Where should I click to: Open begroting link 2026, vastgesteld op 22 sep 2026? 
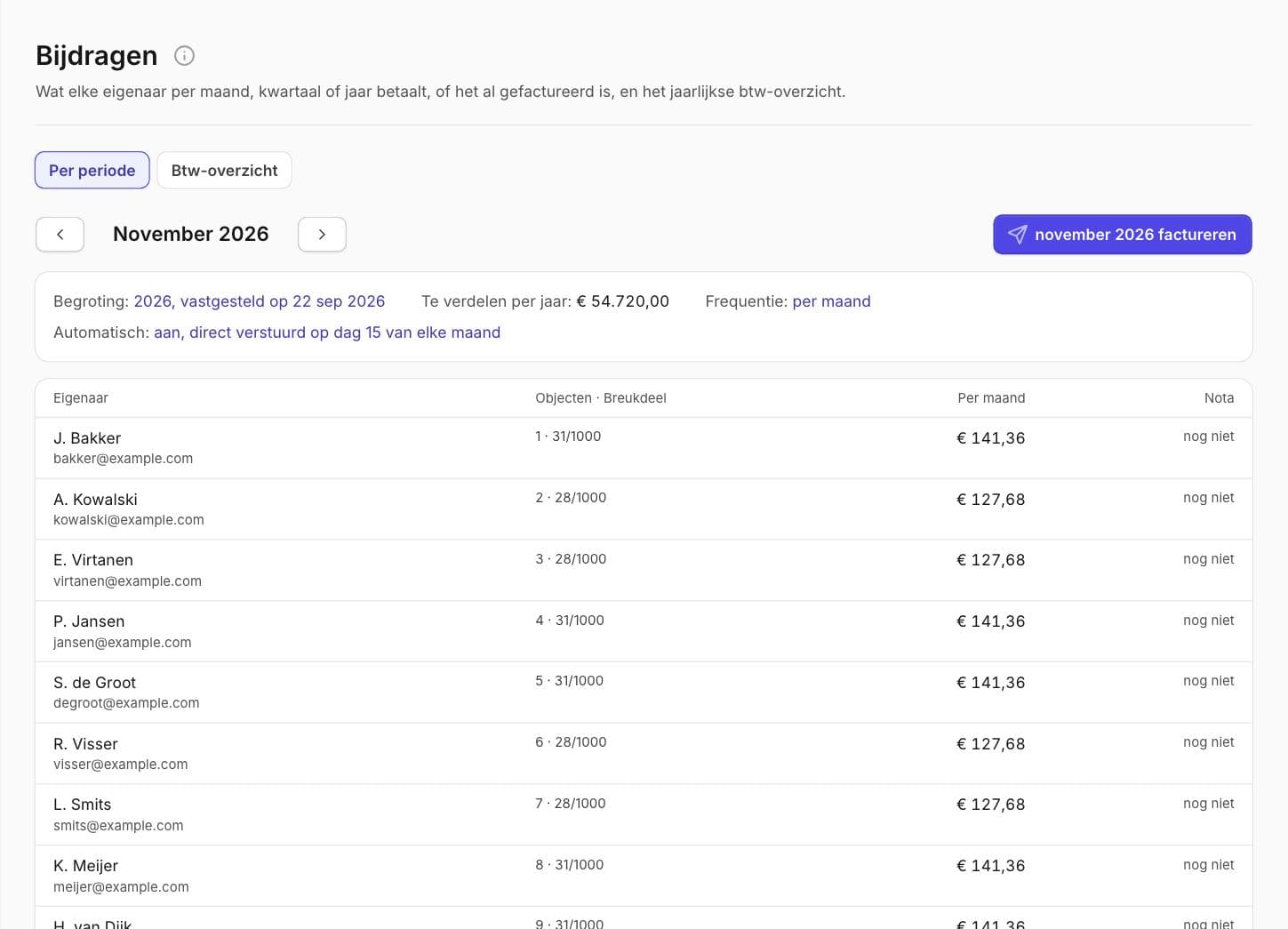pos(260,301)
